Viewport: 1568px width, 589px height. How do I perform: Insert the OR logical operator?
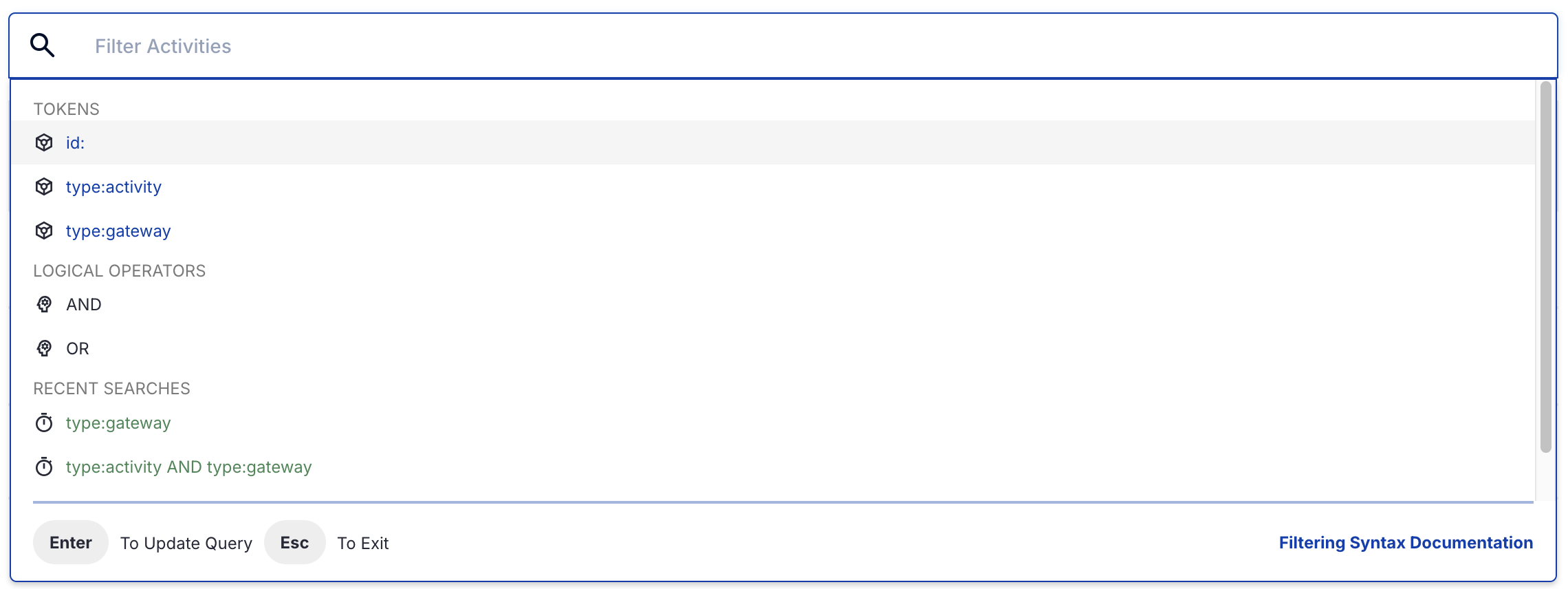point(773,348)
